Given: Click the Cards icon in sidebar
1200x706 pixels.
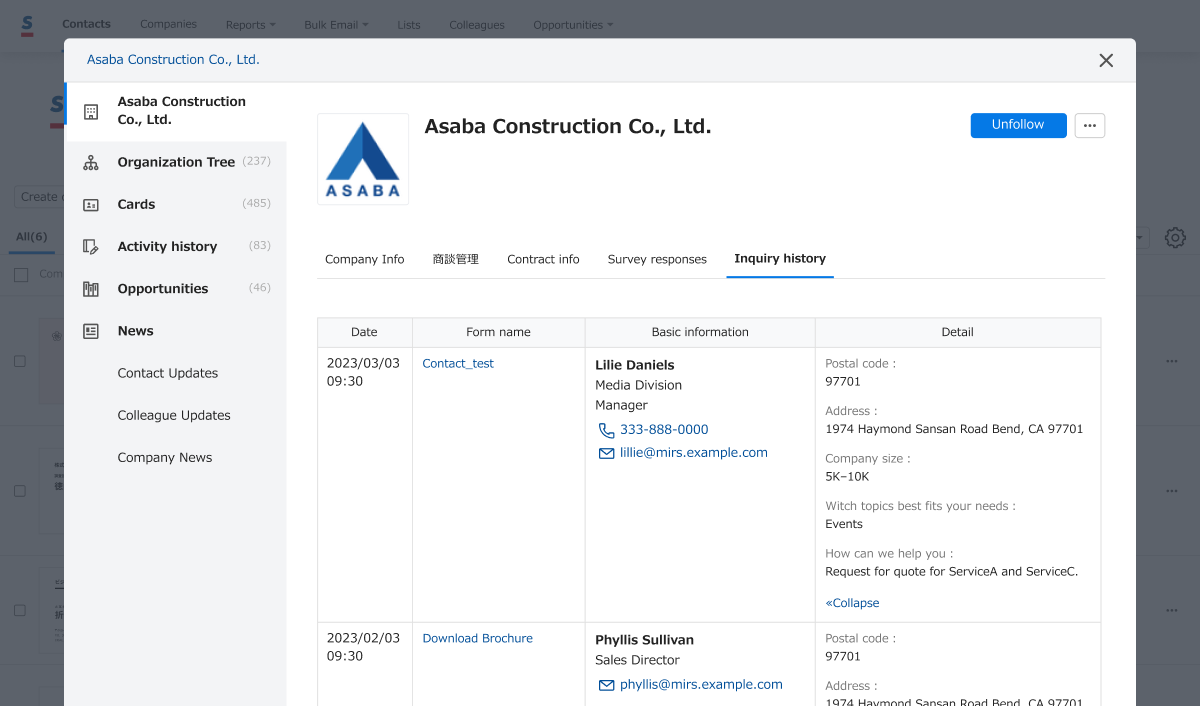Looking at the screenshot, I should tap(91, 205).
